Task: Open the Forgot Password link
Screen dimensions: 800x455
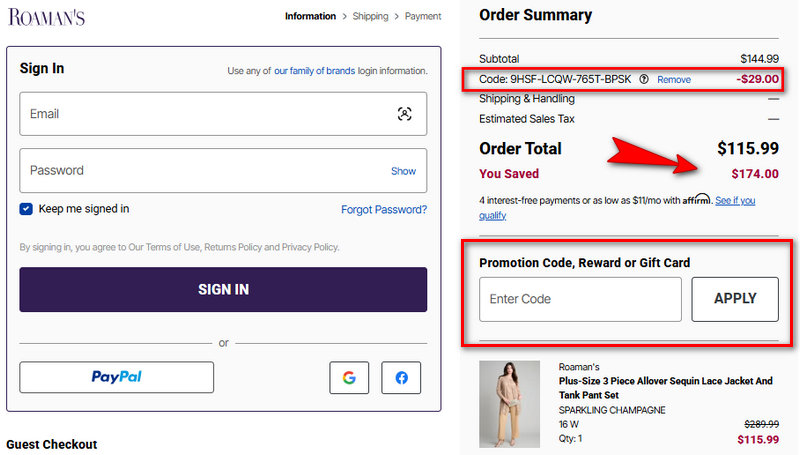Action: pos(384,210)
